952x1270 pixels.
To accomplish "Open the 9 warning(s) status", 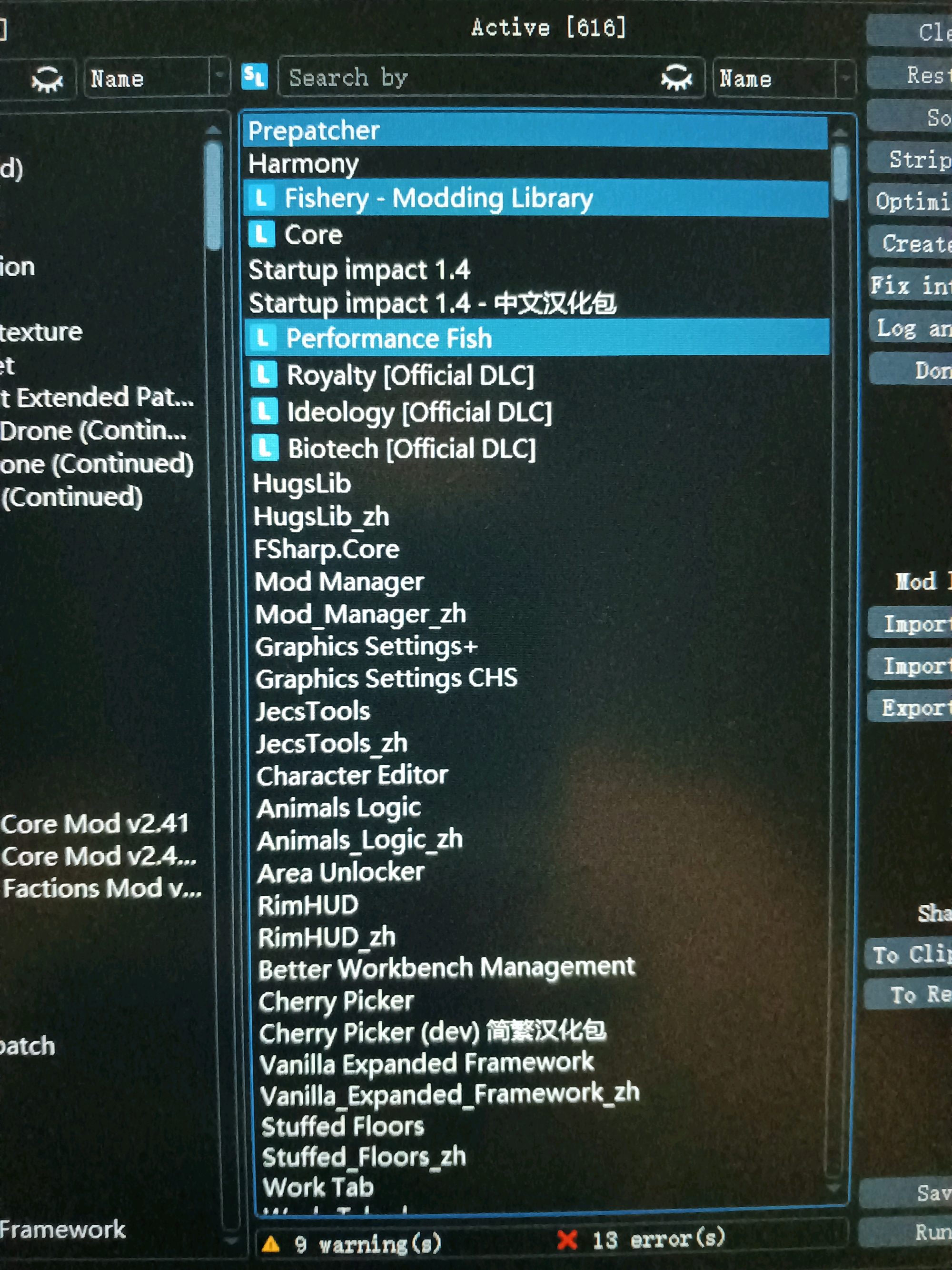I will click(368, 1244).
